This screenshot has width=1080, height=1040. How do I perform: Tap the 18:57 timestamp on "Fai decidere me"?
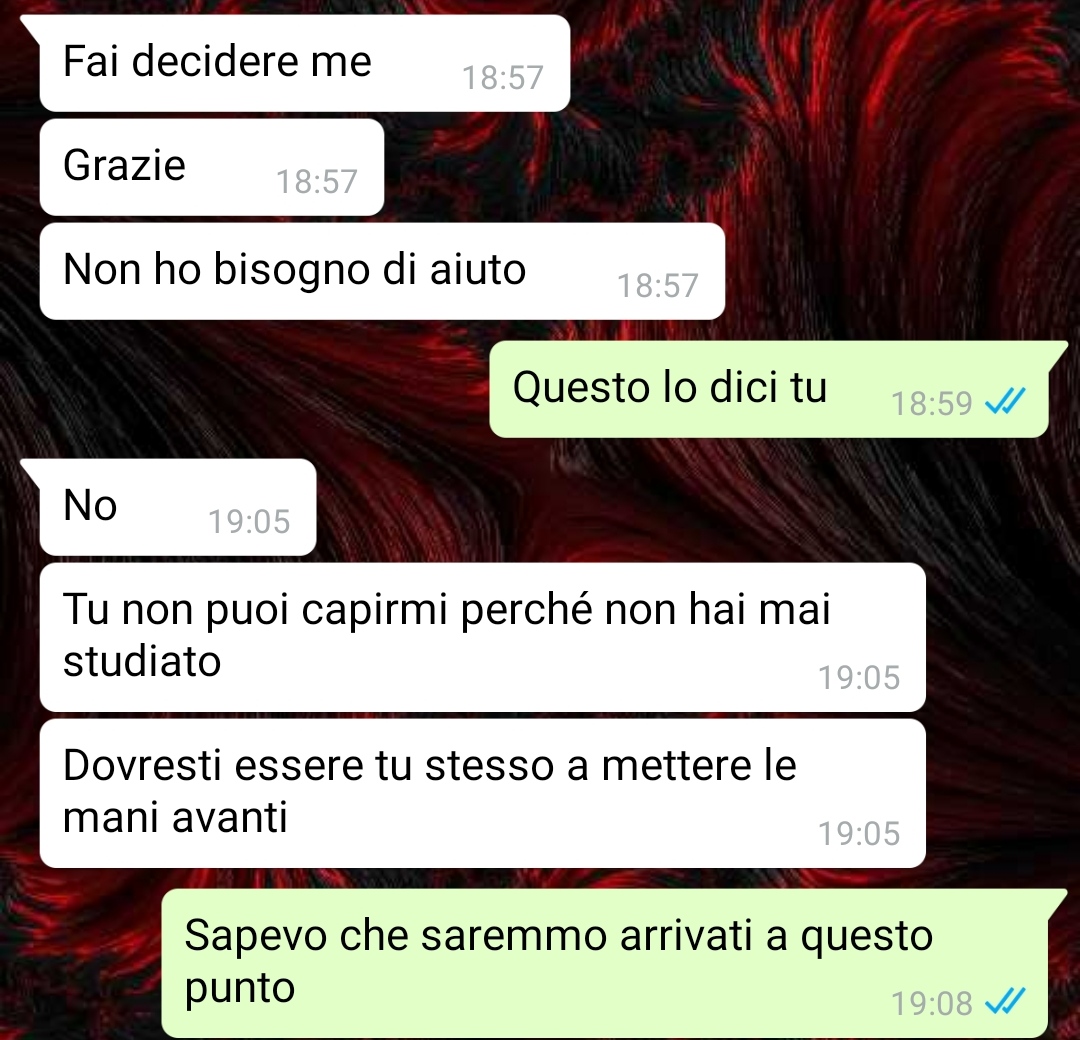pos(503,77)
